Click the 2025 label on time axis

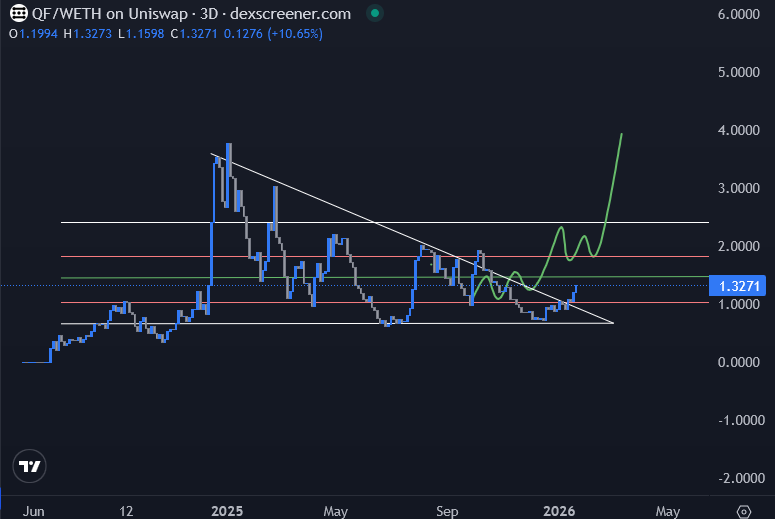(x=227, y=511)
